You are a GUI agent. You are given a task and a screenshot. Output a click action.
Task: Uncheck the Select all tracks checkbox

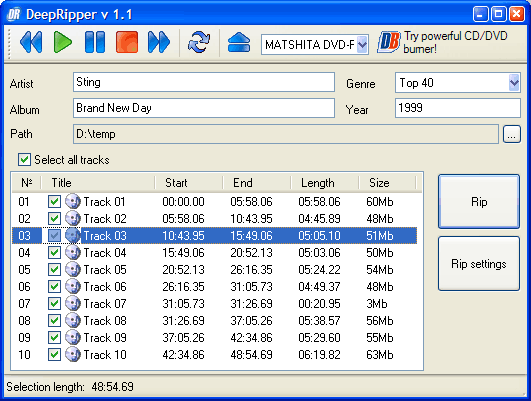coord(24,160)
